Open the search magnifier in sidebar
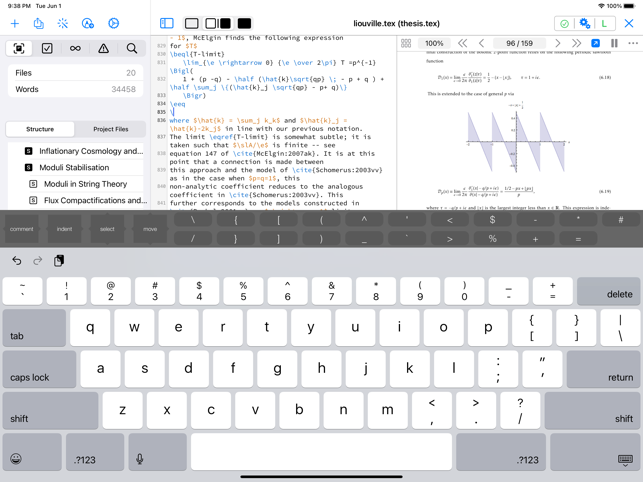This screenshot has height=482, width=643. 131,48
